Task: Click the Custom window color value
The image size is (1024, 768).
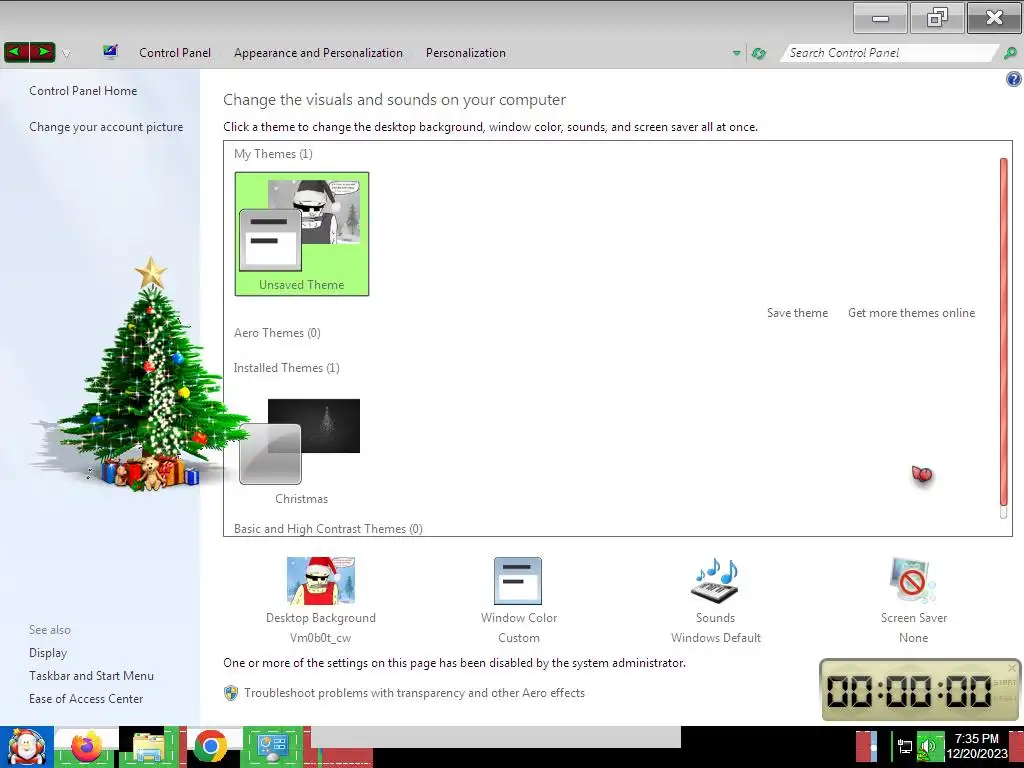Action: point(519,638)
